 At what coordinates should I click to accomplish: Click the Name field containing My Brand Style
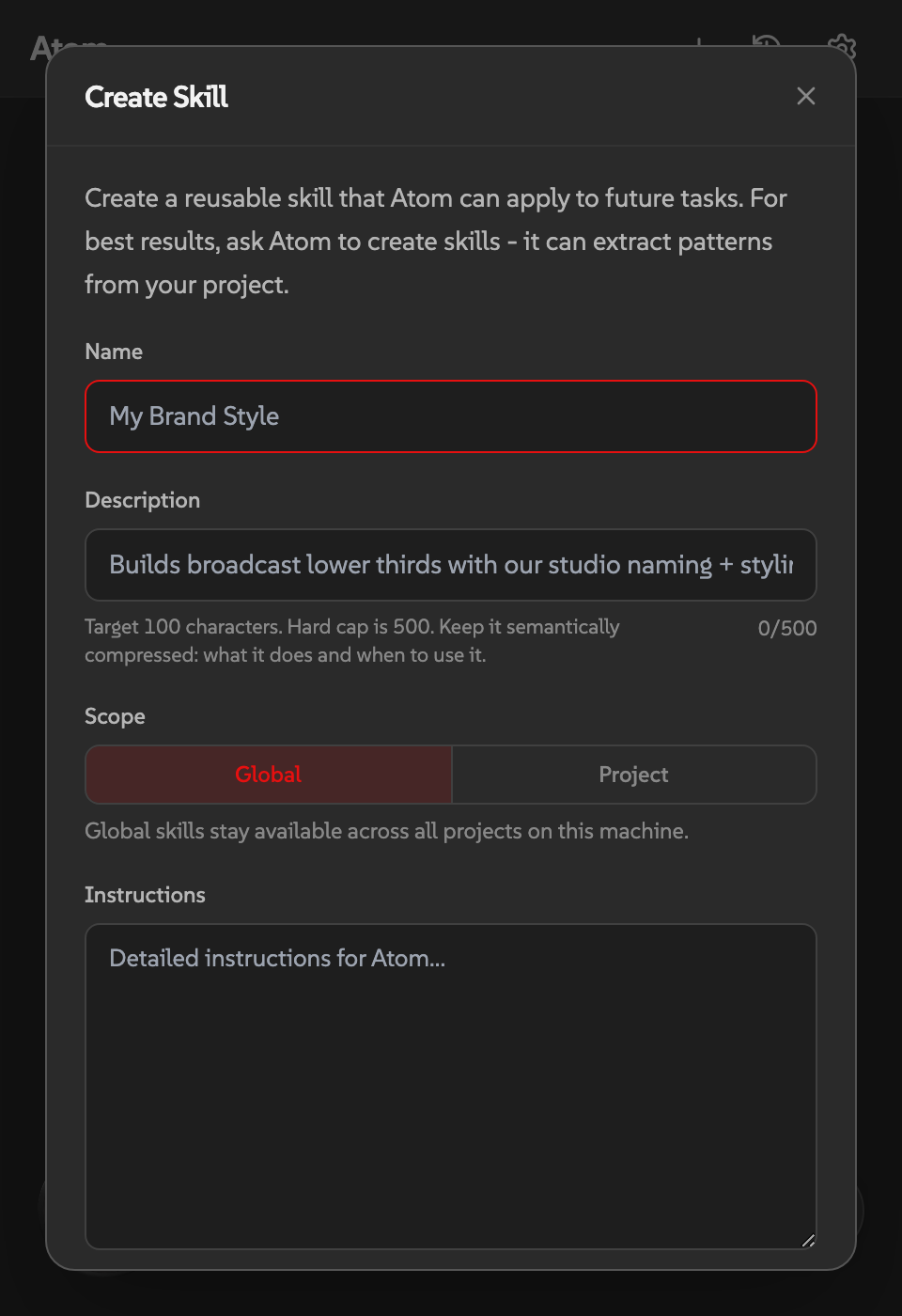click(x=451, y=416)
